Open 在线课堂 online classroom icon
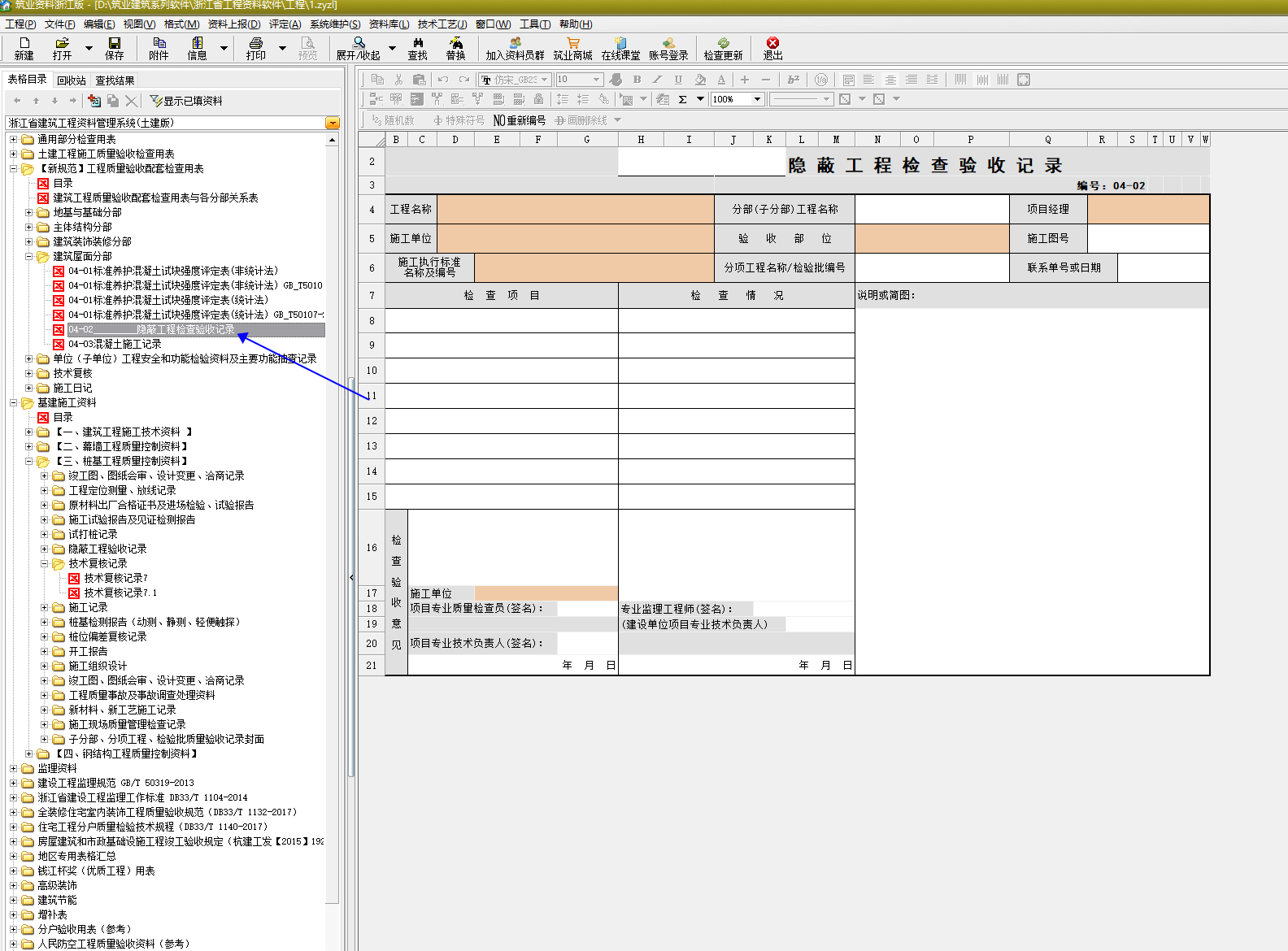The image size is (1288, 951). coord(620,48)
